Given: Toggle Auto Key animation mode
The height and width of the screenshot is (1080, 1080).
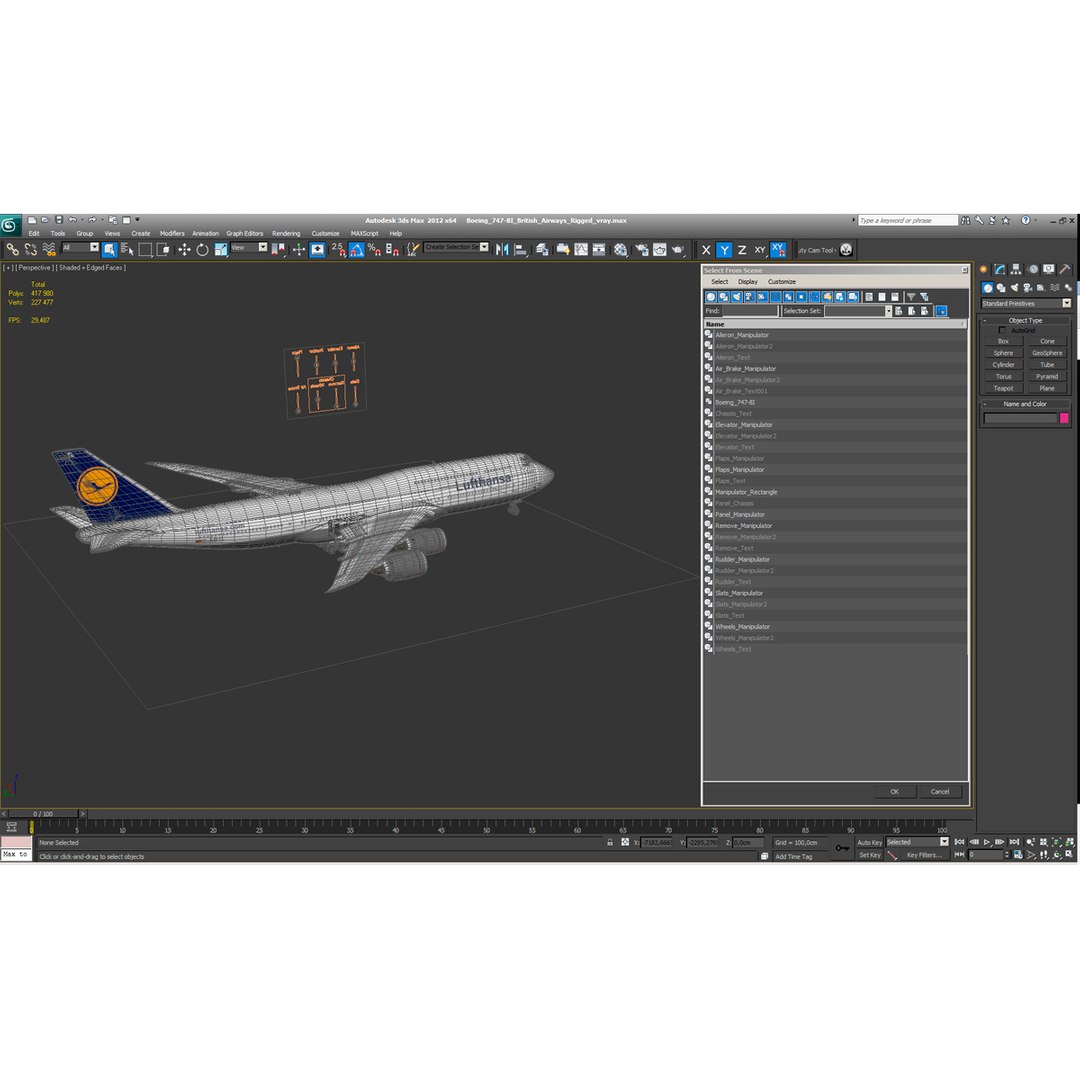Looking at the screenshot, I should pyautogui.click(x=869, y=842).
